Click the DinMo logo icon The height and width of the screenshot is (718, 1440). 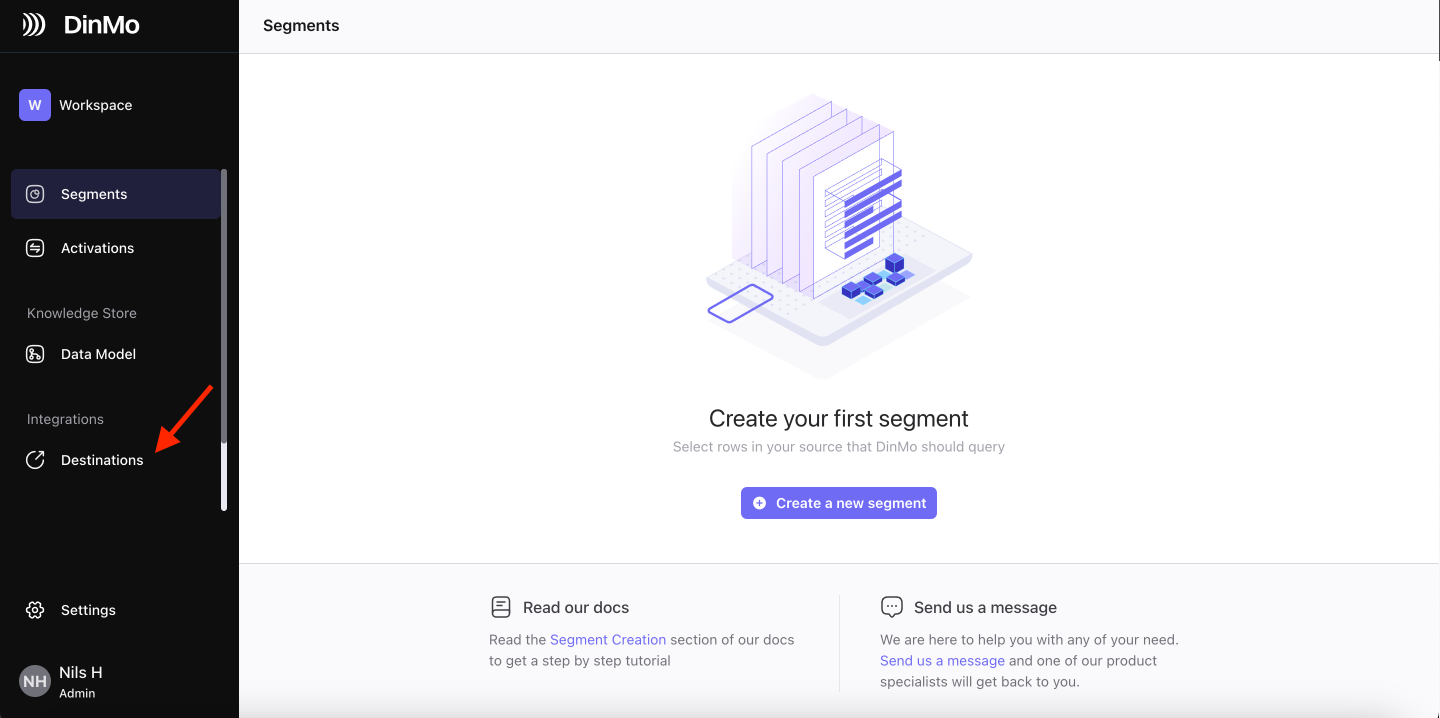(x=34, y=25)
